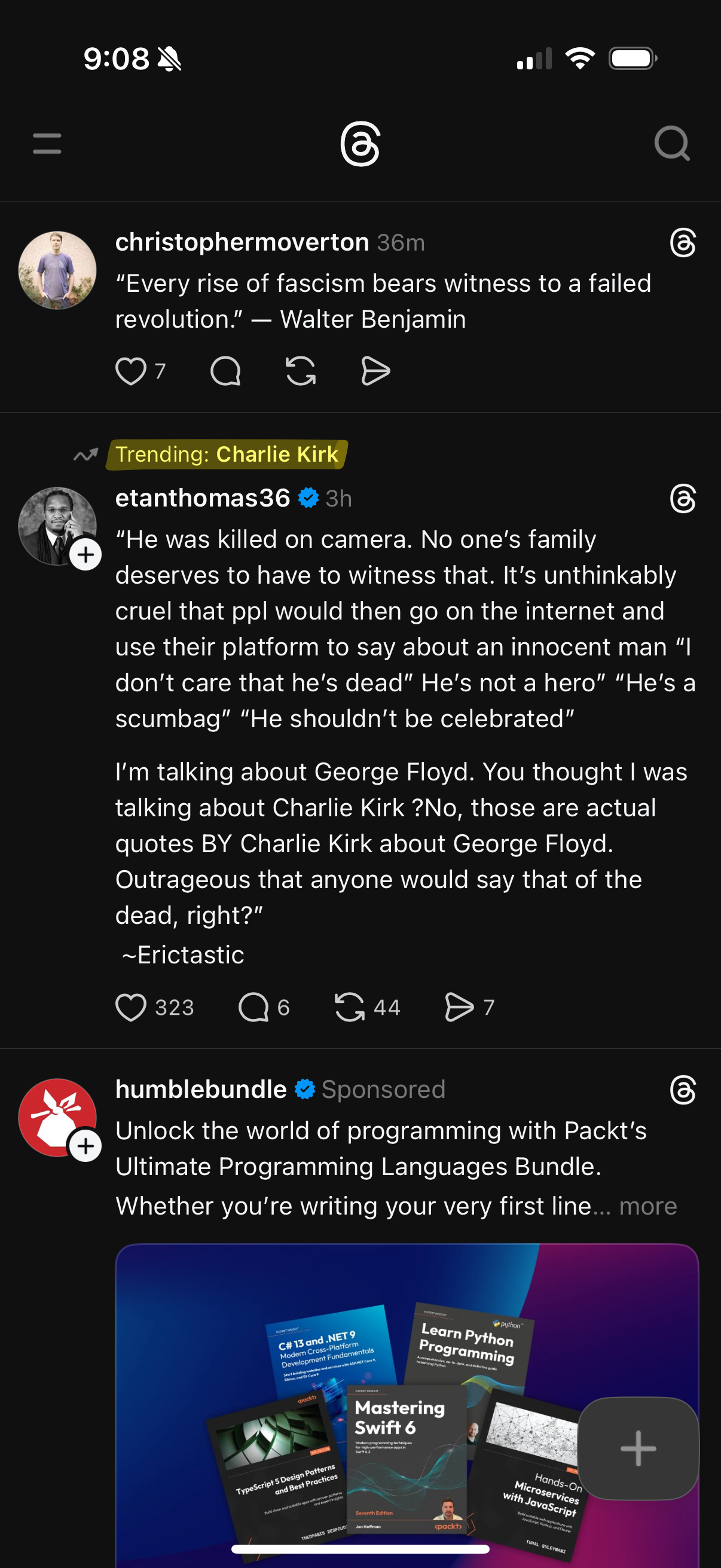Expand humblebundle ad text with more
721x1568 pixels.
(648, 1206)
